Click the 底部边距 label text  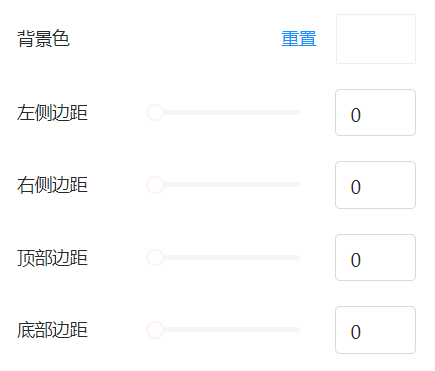tap(52, 330)
